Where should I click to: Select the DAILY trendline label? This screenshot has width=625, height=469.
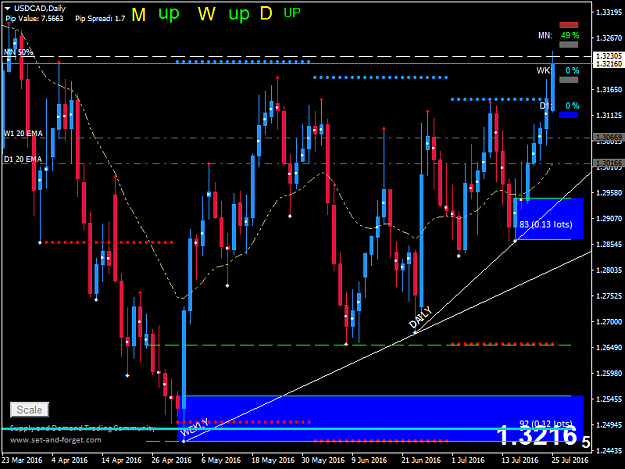tap(420, 318)
